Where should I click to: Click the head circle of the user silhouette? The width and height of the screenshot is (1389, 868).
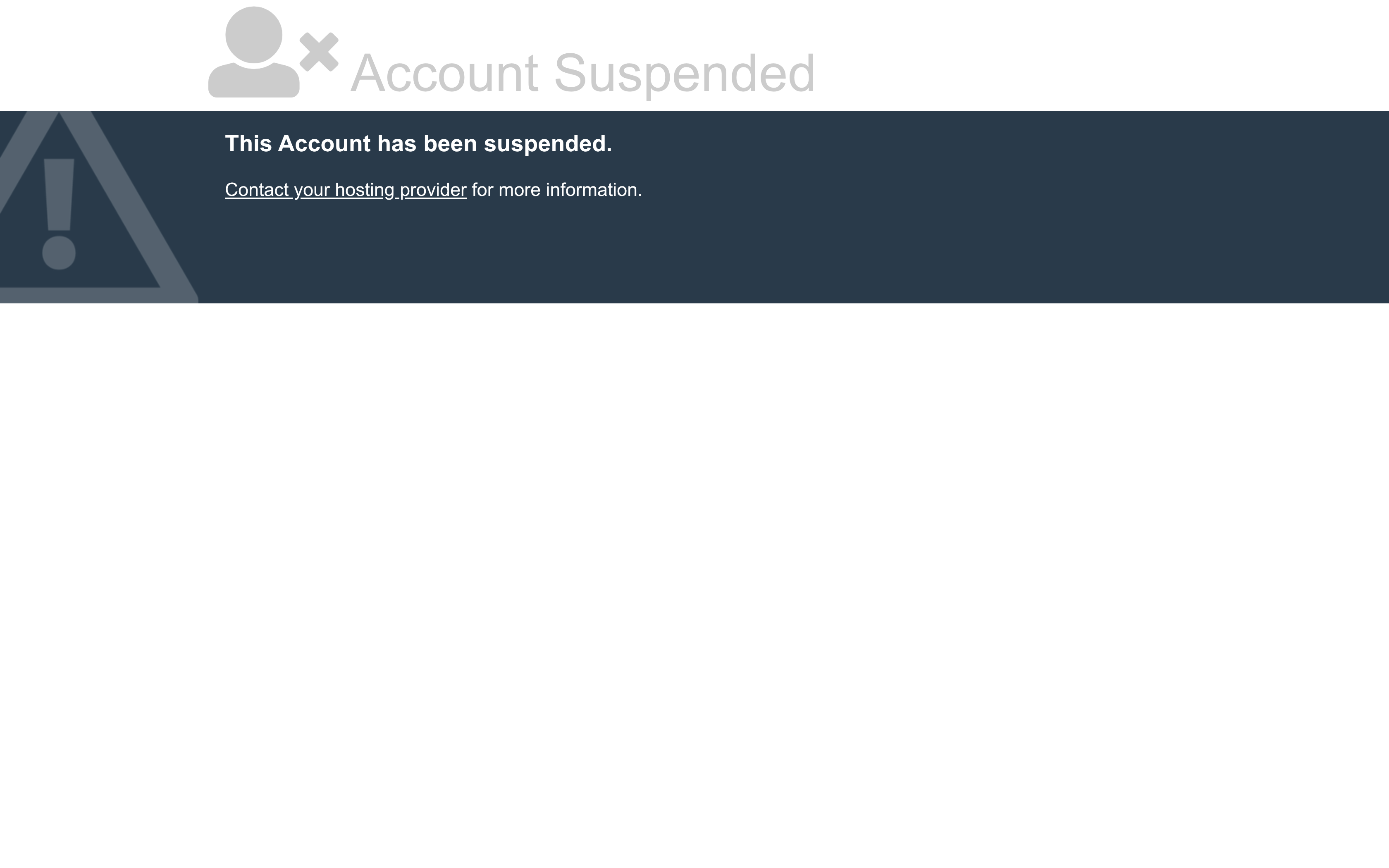254,34
